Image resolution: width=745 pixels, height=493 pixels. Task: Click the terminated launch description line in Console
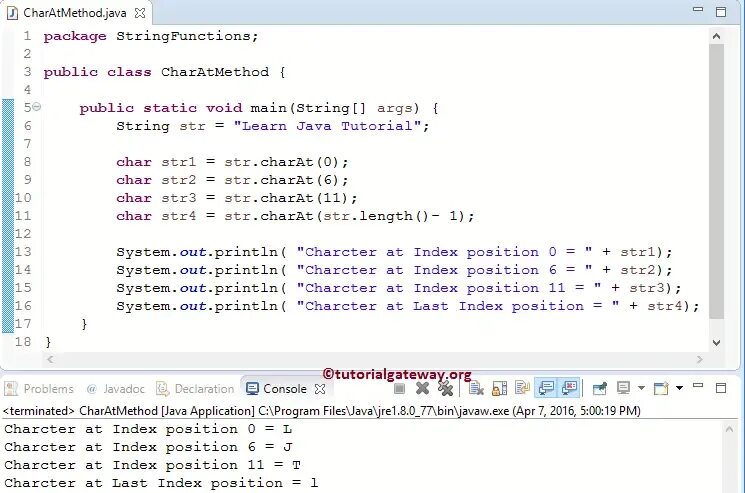322,411
